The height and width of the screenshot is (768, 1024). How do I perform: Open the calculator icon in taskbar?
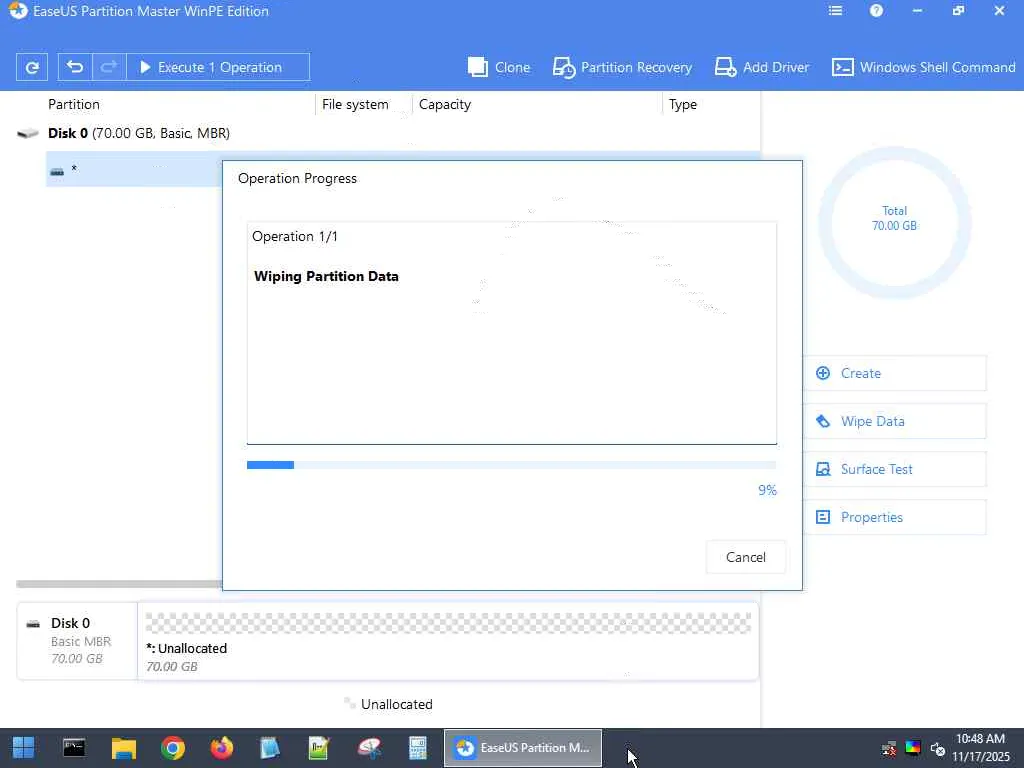tap(417, 748)
